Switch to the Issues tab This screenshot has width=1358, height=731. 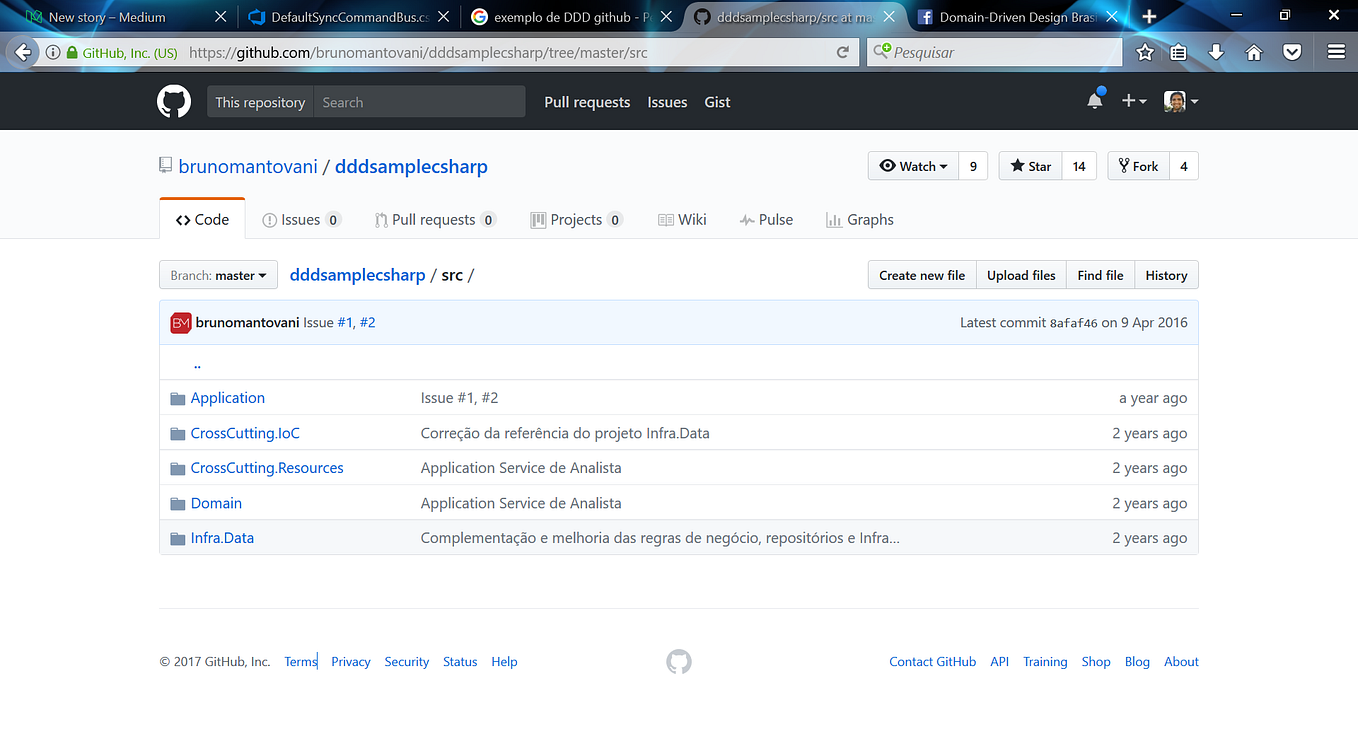pyautogui.click(x=301, y=219)
